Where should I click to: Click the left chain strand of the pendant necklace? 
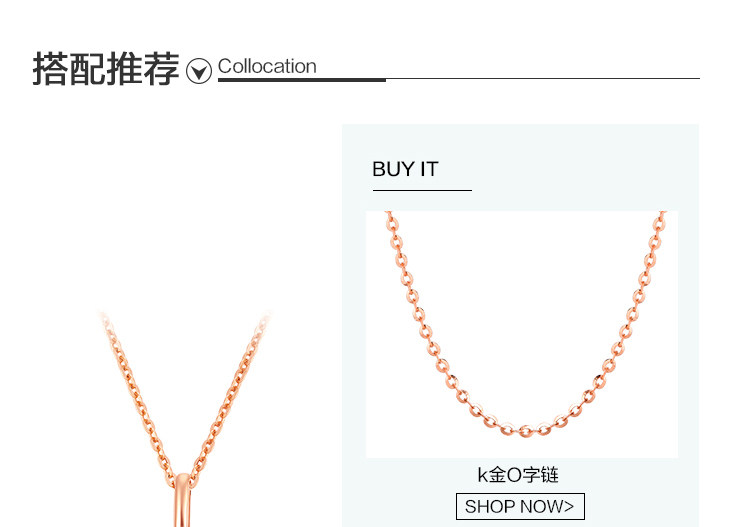coord(137,398)
